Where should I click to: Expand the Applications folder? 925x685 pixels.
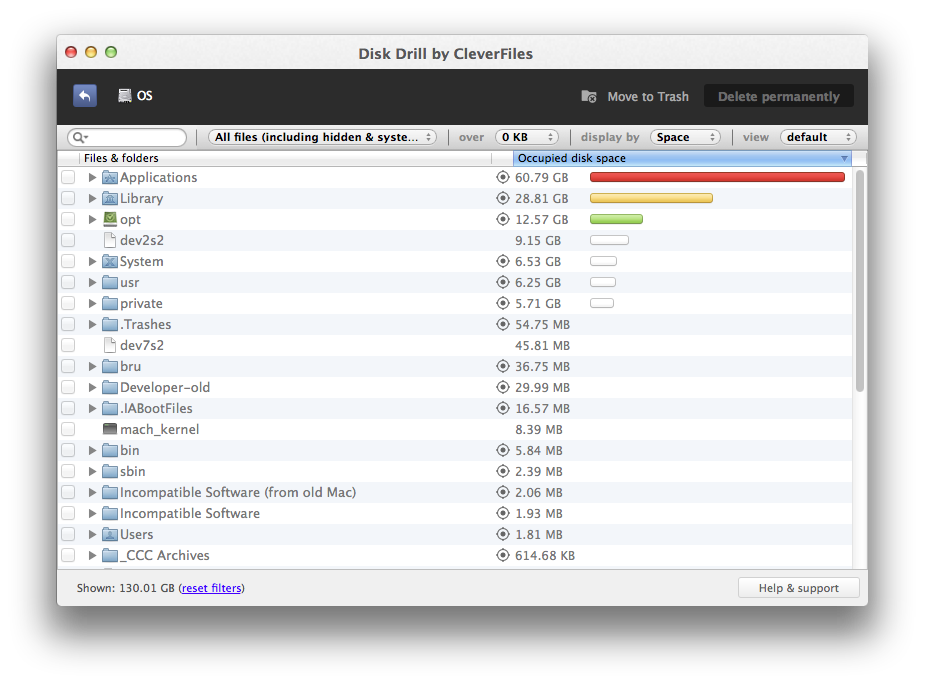pos(92,177)
